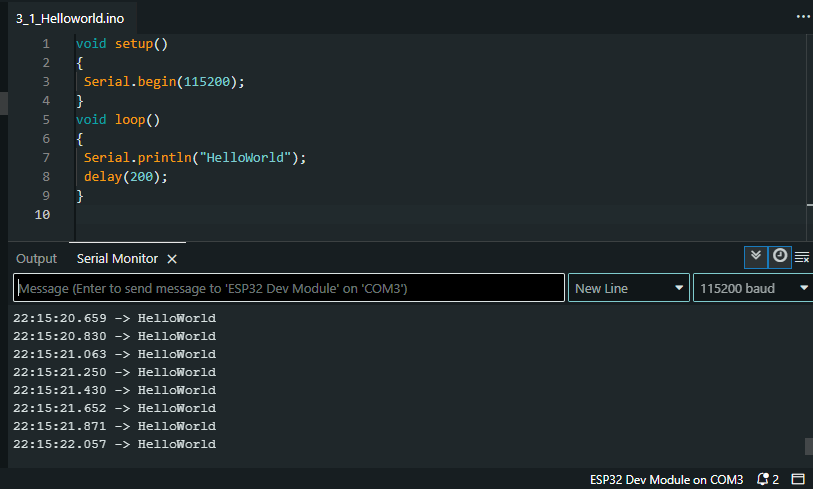Click the delay(200) code line
The width and height of the screenshot is (813, 489).
[126, 177]
